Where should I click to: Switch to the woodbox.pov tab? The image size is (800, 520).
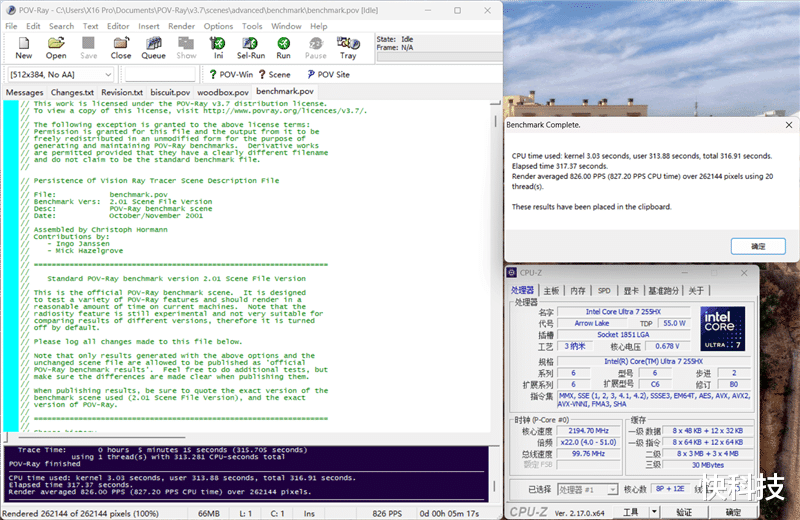[x=222, y=92]
